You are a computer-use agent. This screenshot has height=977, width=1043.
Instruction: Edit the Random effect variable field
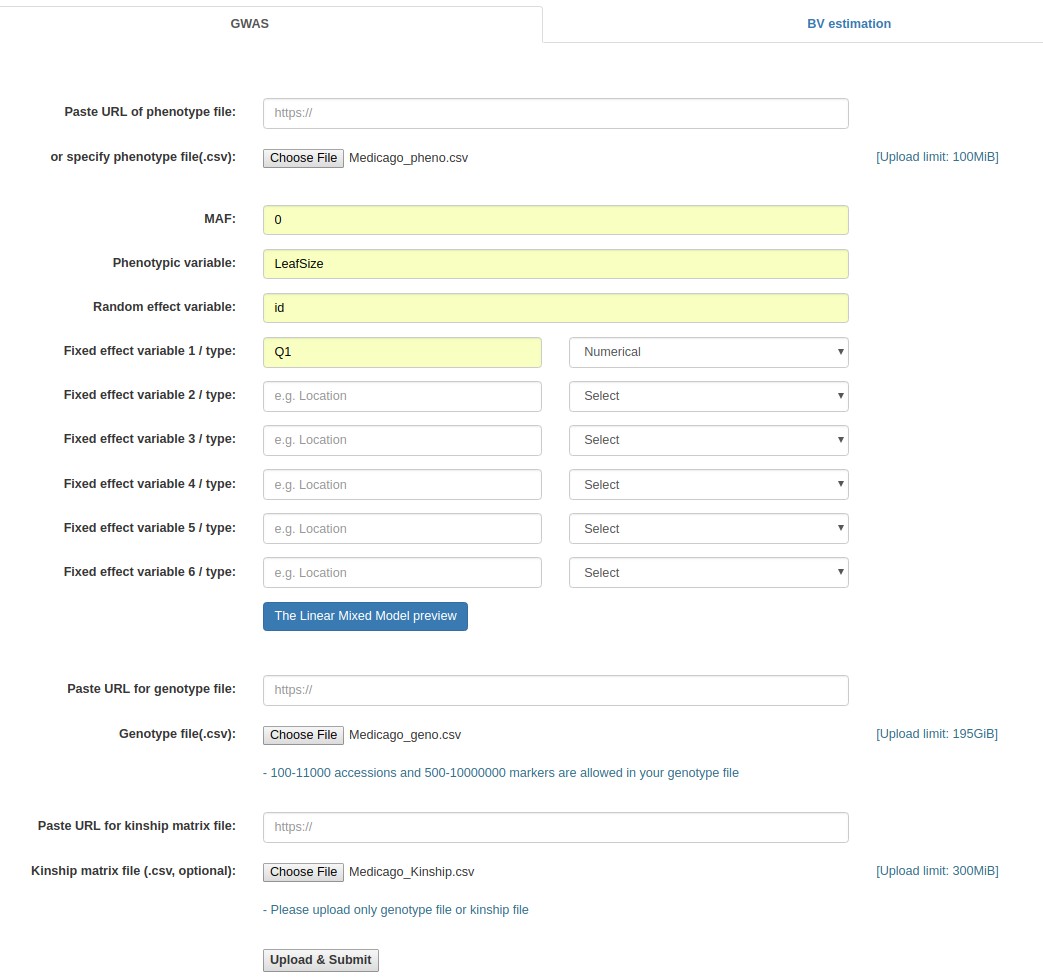coord(555,307)
